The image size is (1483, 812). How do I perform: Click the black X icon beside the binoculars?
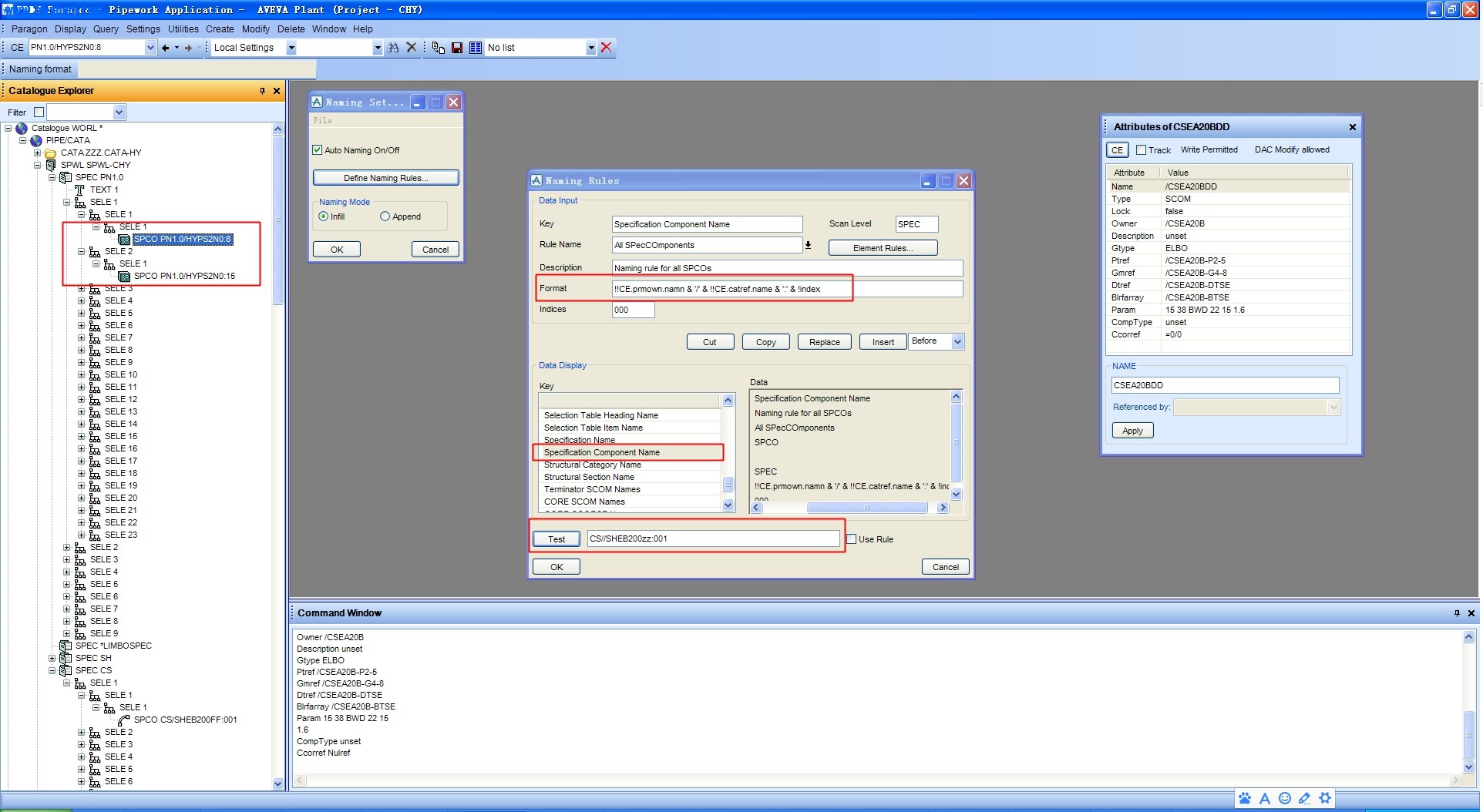(412, 48)
